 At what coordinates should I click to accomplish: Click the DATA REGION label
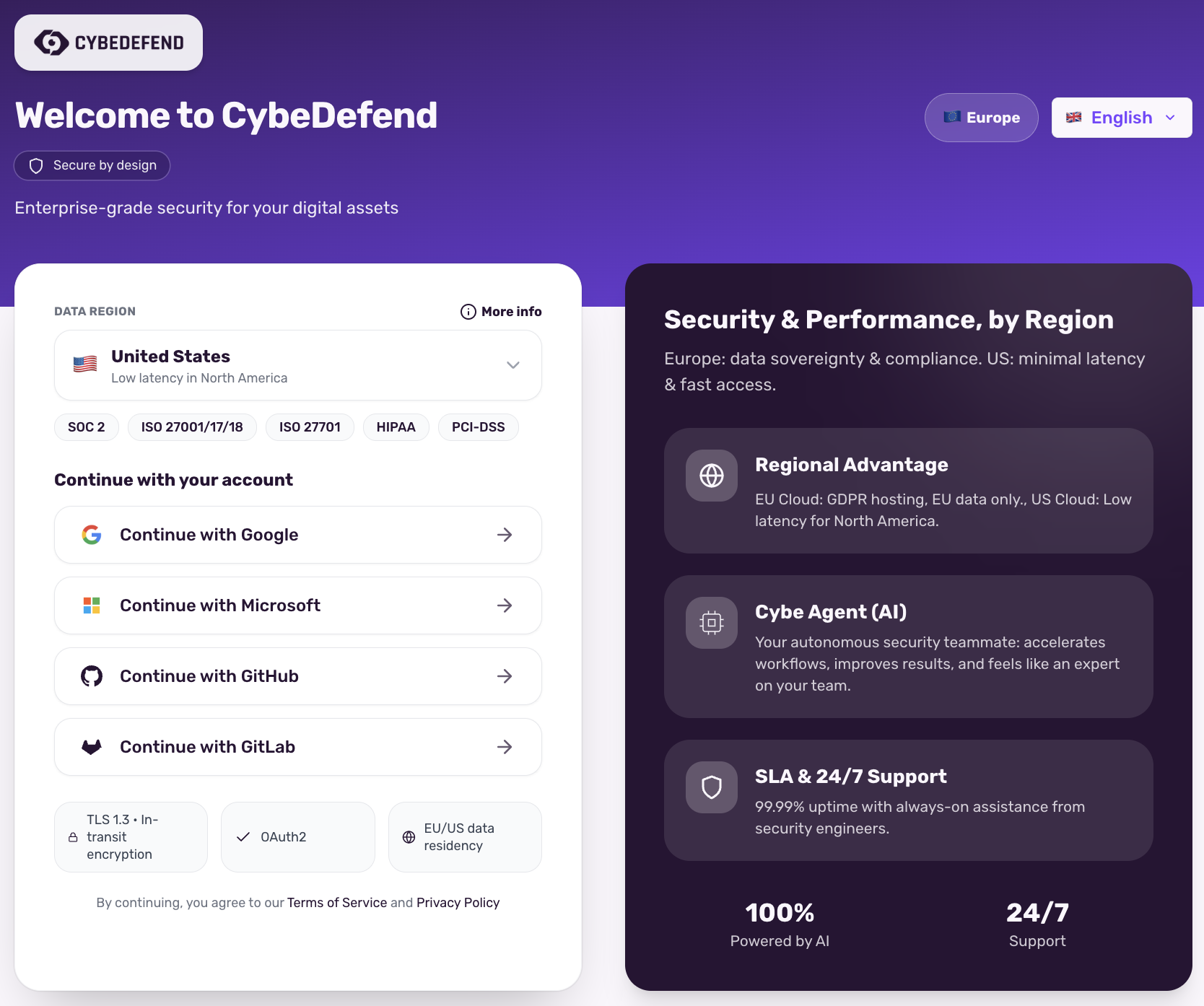pos(95,312)
